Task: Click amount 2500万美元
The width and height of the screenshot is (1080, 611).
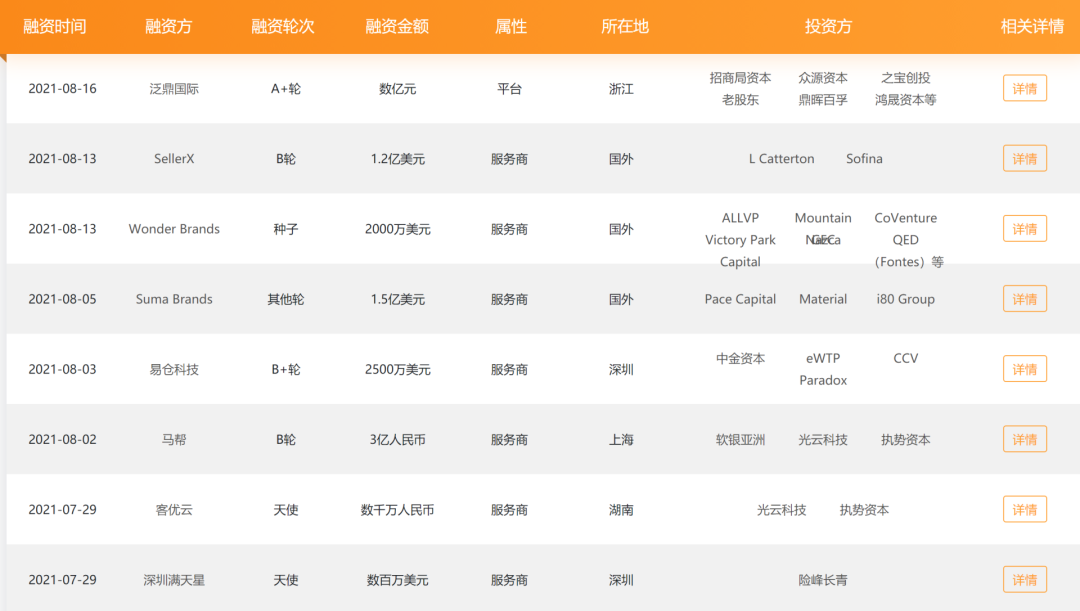Action: [397, 370]
